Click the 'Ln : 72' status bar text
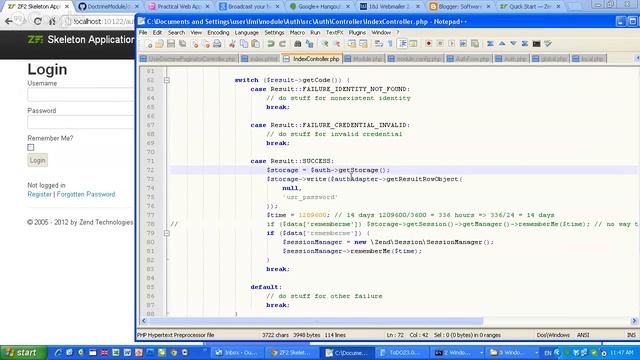640x360 pixels. point(395,335)
